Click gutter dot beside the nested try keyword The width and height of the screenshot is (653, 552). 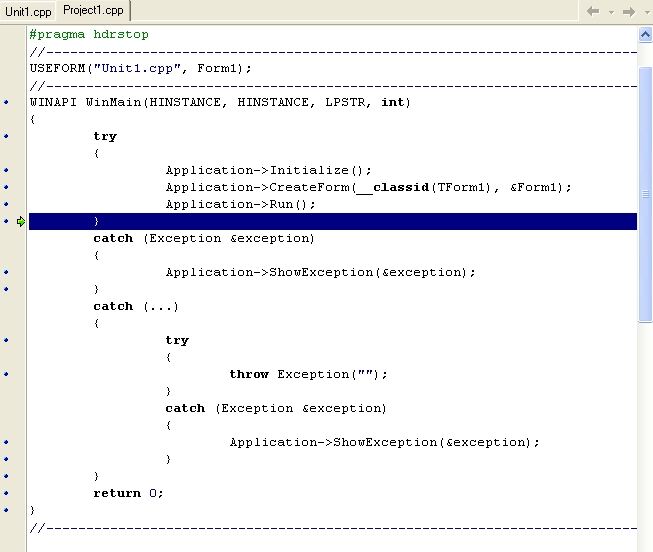click(x=7, y=340)
